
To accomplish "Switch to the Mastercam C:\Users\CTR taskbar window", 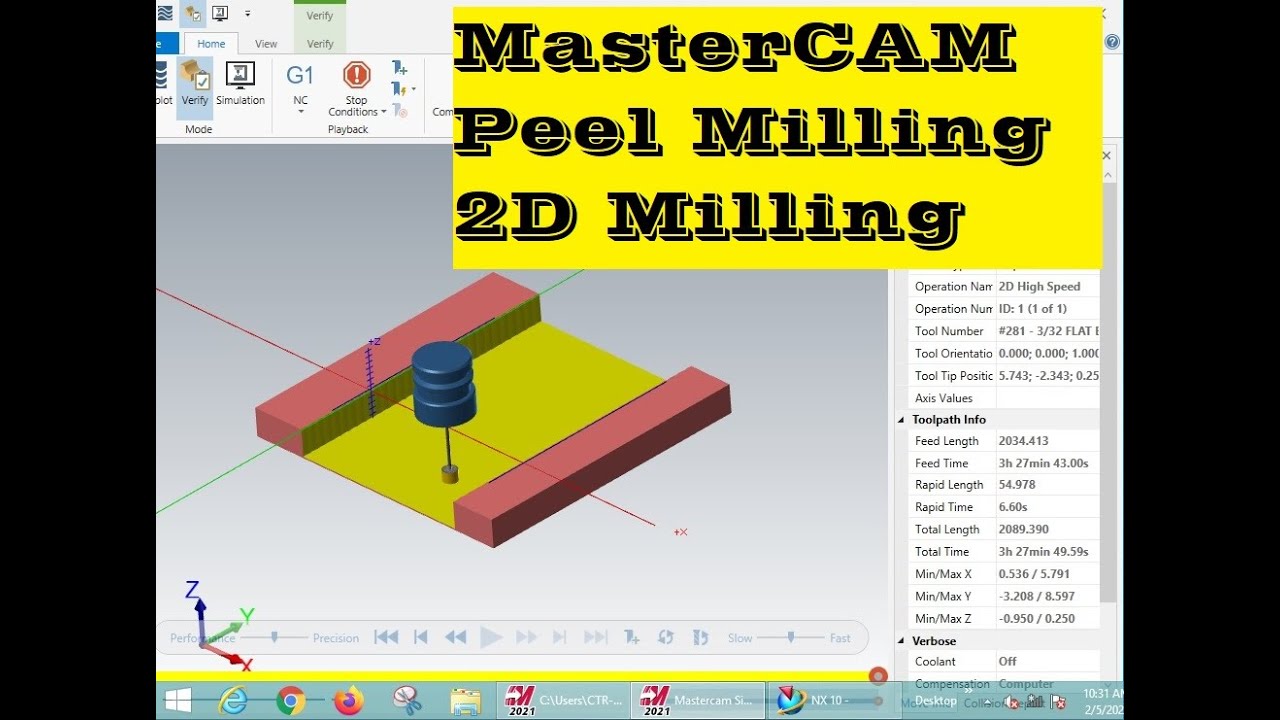I will (564, 701).
